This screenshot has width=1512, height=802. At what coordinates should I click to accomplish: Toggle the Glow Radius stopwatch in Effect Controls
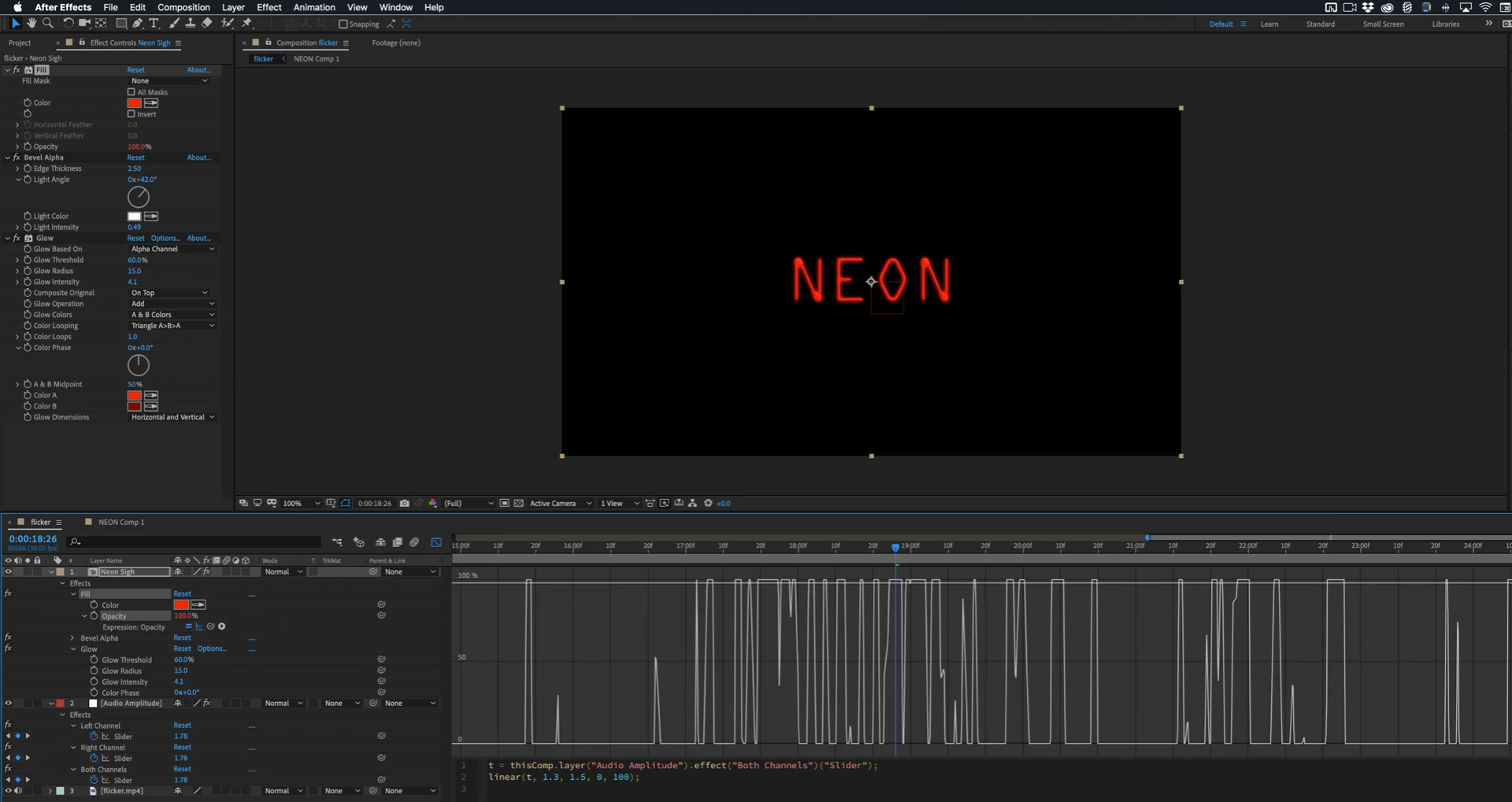point(28,271)
